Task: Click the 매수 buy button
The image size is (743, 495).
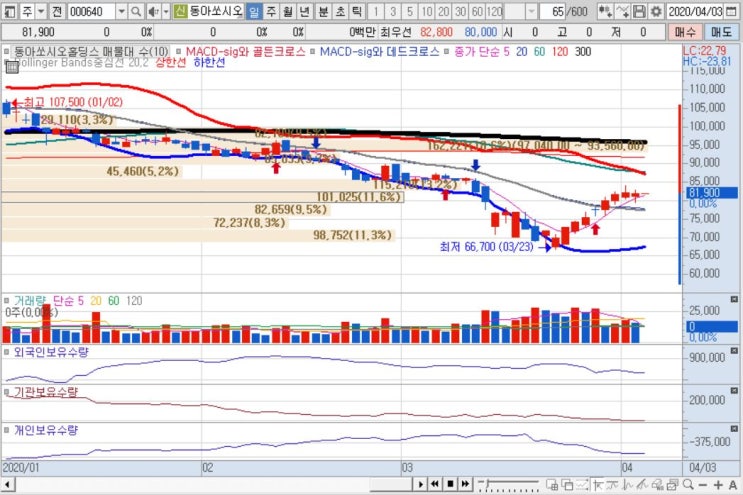Action: pos(685,32)
